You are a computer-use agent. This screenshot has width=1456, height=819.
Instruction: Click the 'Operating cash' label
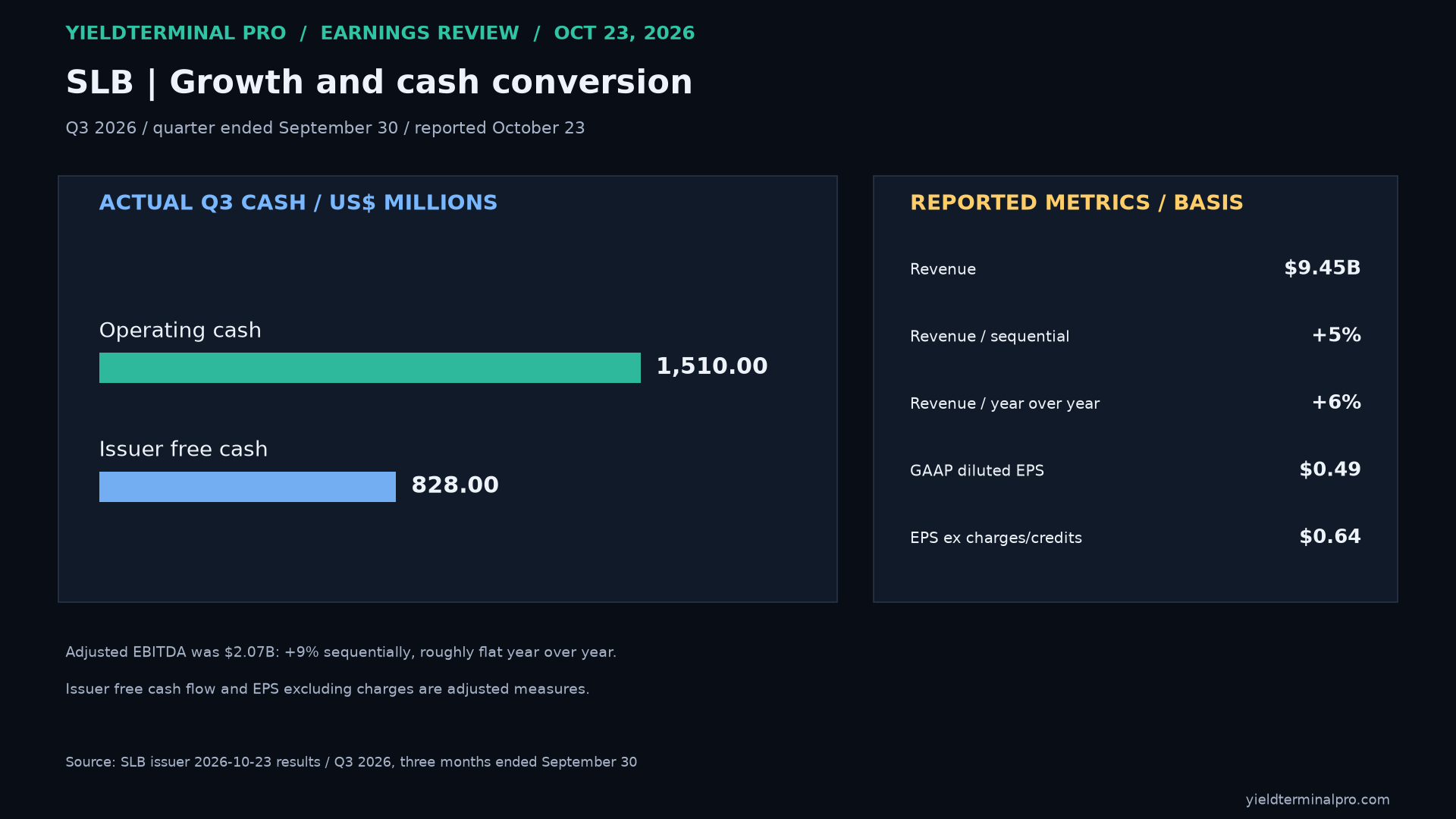click(x=180, y=331)
